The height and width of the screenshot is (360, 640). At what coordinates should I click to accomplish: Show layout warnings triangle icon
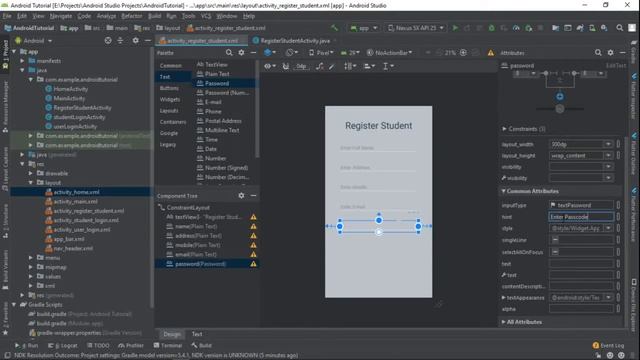[x=491, y=53]
